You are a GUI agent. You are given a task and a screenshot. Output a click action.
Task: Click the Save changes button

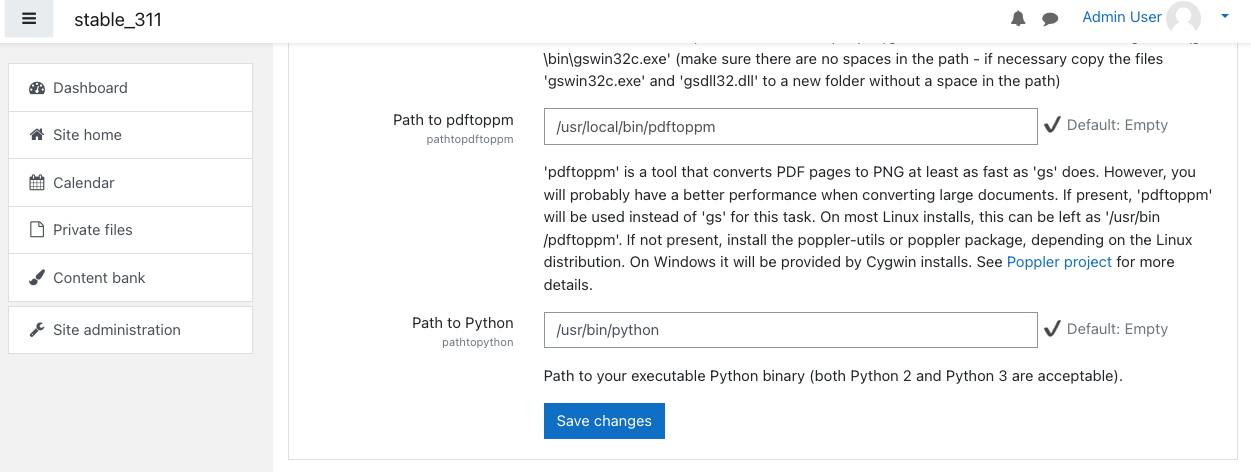[x=604, y=421]
